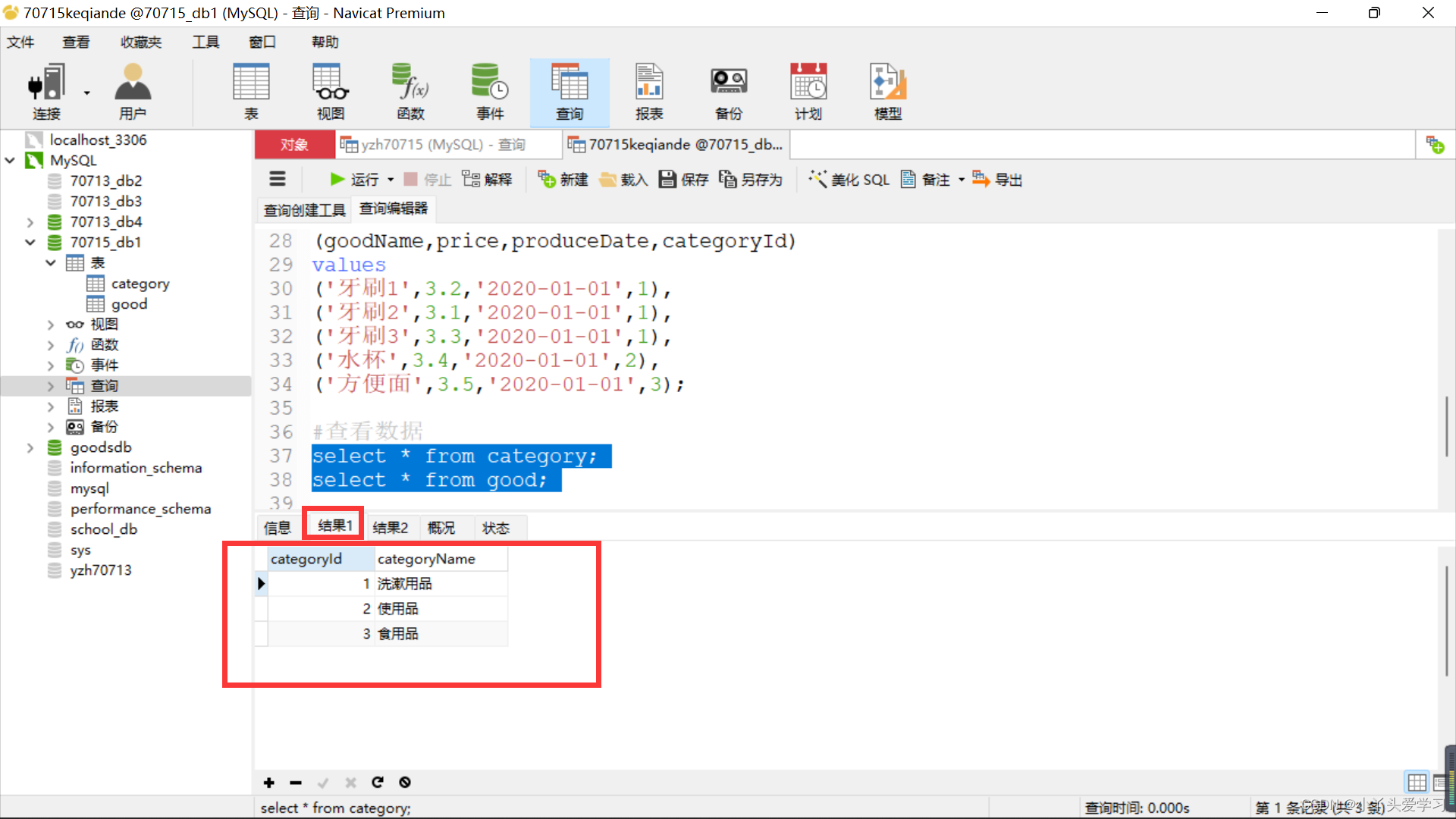The height and width of the screenshot is (819, 1456).
Task: Click the 解释 explain button
Action: tap(487, 180)
